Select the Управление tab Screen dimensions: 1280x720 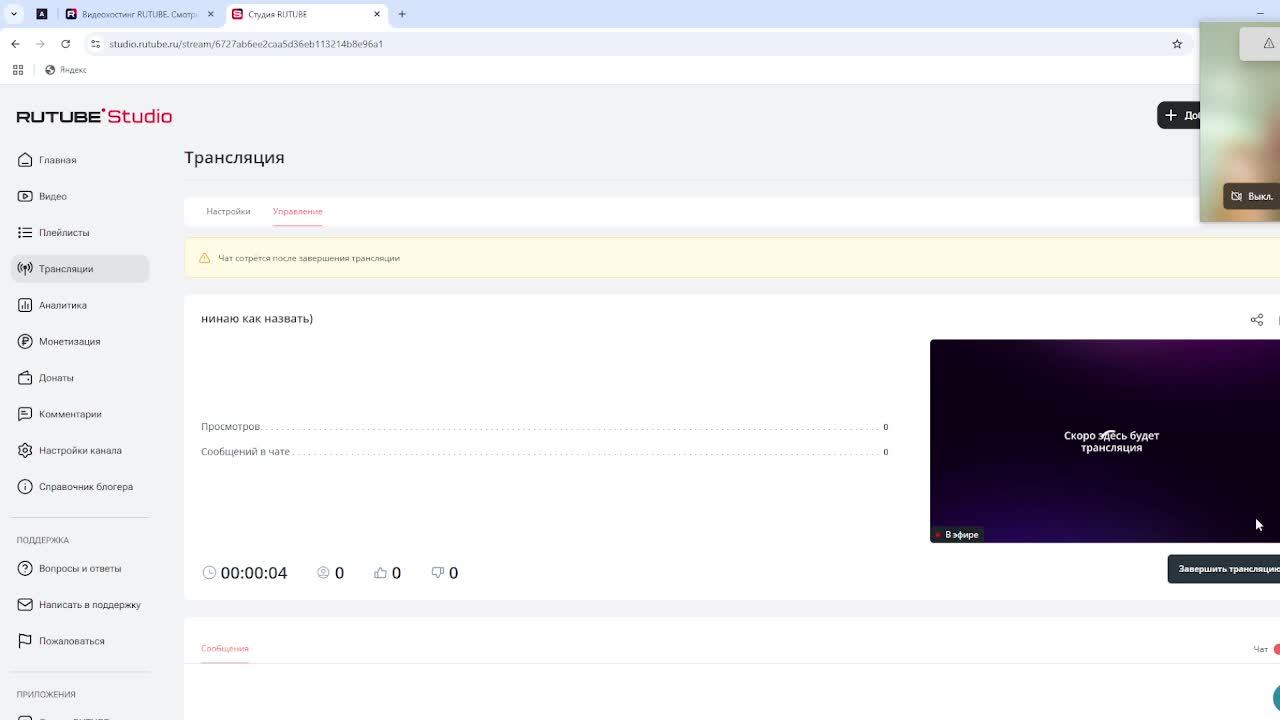click(297, 211)
